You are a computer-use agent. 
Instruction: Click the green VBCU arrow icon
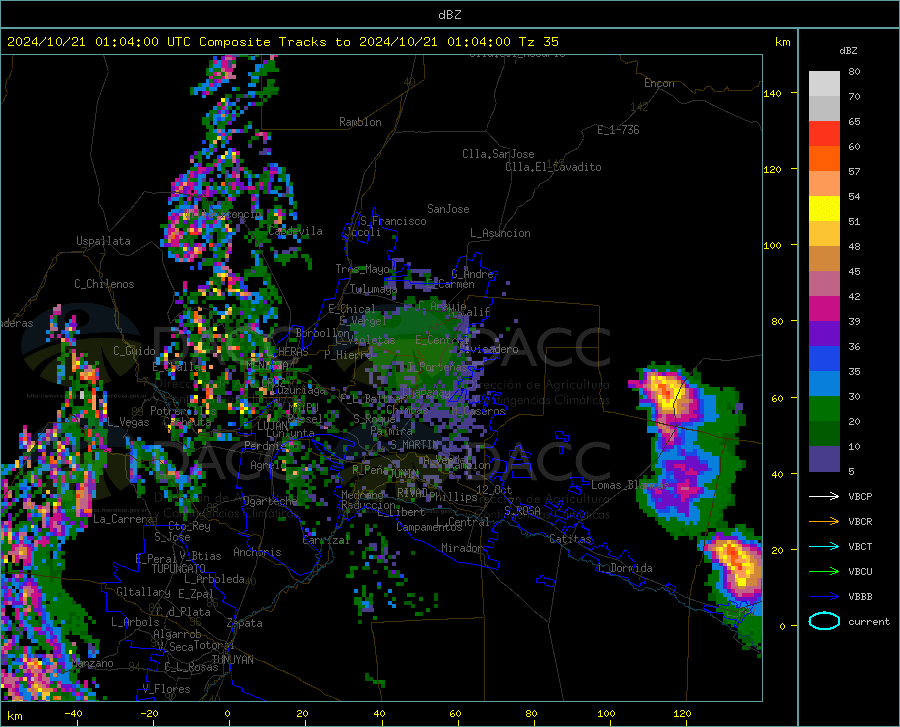coord(824,572)
